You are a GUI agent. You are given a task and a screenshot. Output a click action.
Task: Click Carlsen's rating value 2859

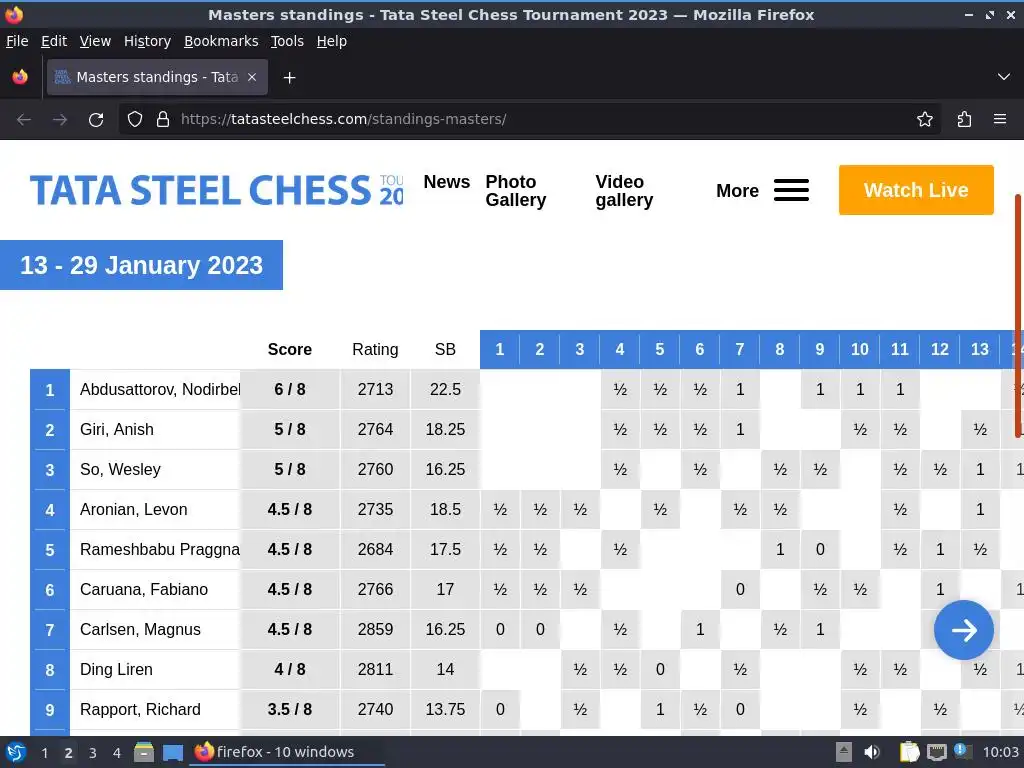tap(376, 630)
